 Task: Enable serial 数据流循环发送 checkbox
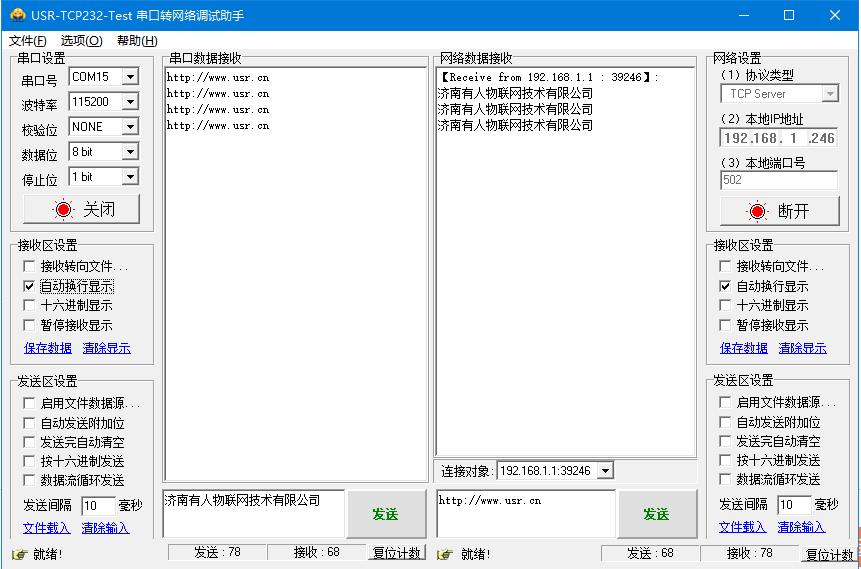pyautogui.click(x=29, y=480)
